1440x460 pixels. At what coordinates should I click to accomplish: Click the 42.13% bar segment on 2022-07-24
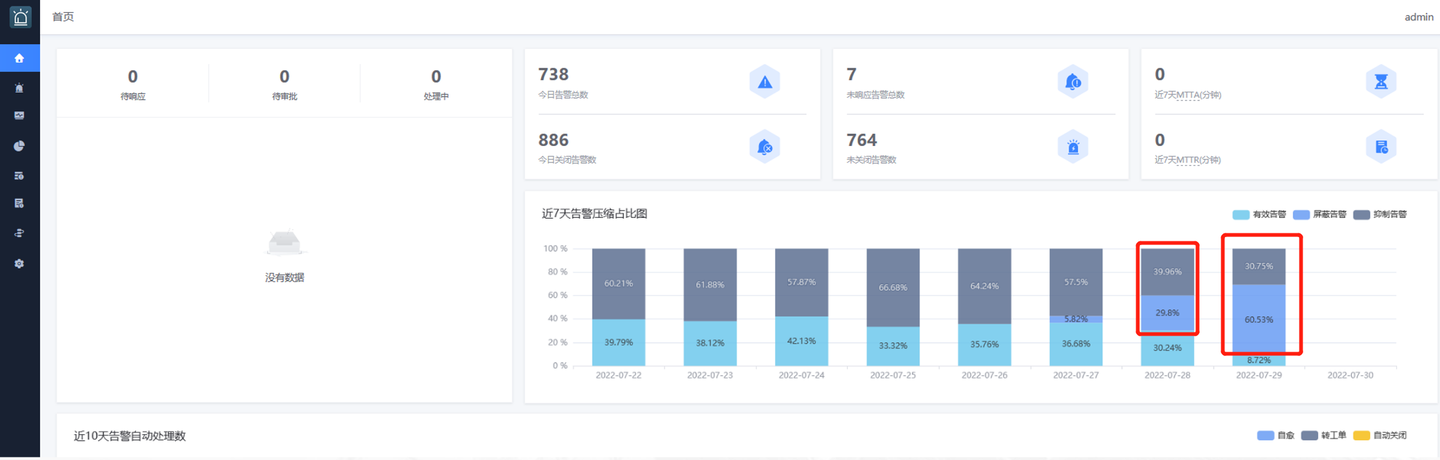click(801, 342)
